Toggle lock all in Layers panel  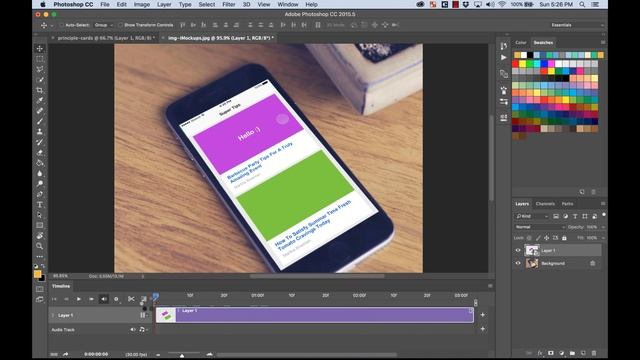[564, 238]
